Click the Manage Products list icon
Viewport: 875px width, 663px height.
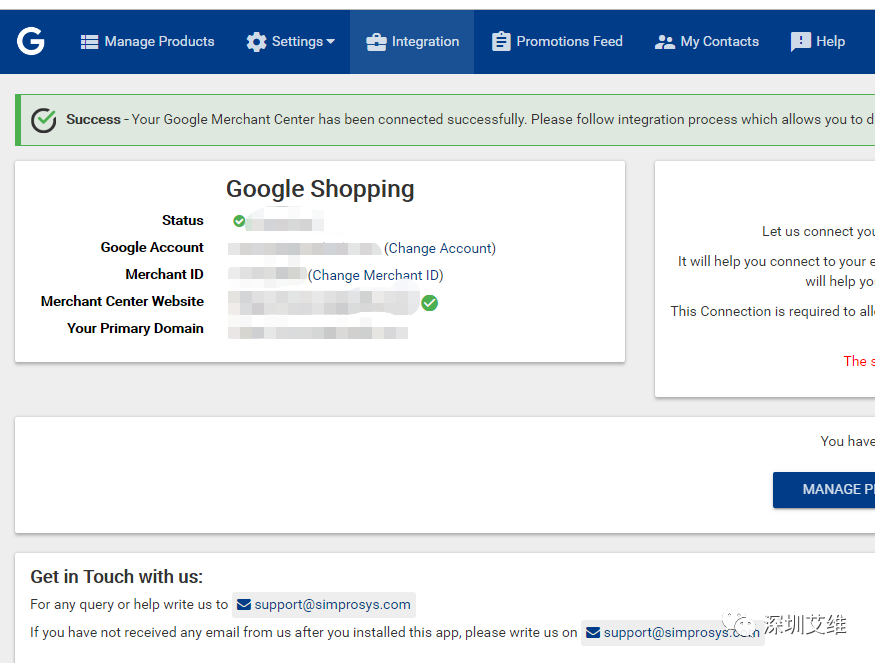(89, 42)
